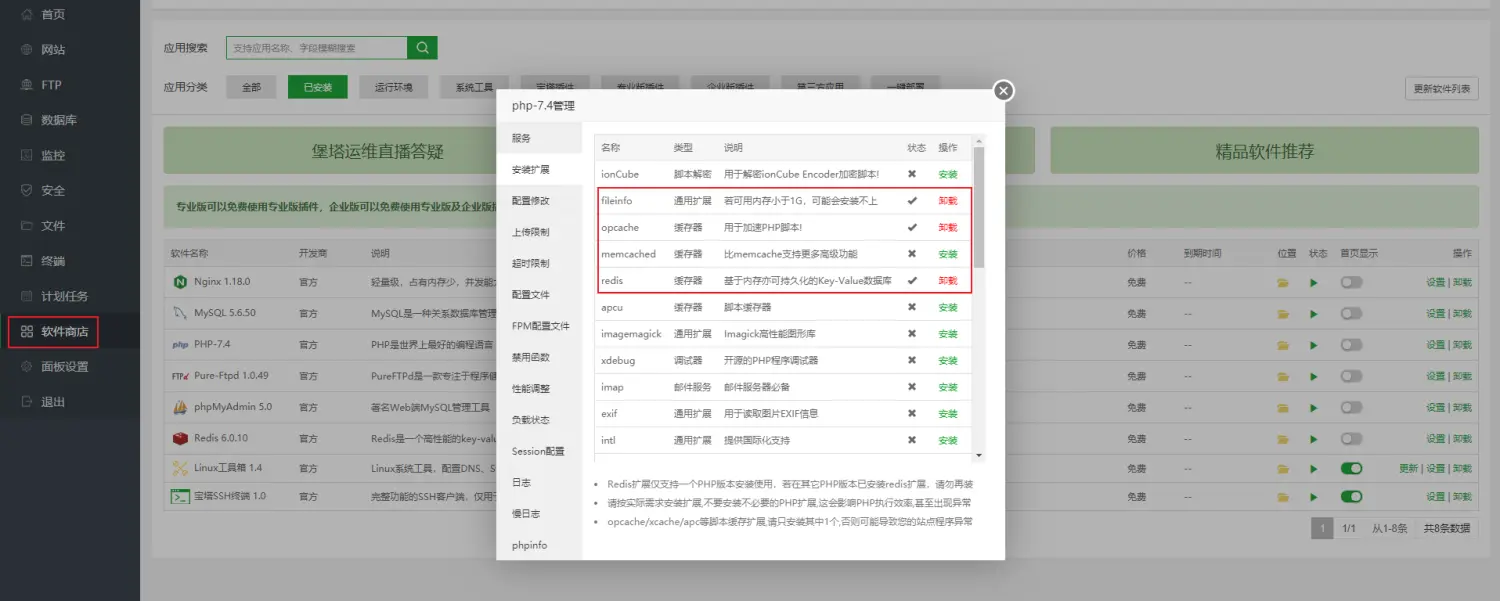Image resolution: width=1500 pixels, height=601 pixels.
Task: Open 配置修改 tab in PHP dialog
Action: point(539,201)
